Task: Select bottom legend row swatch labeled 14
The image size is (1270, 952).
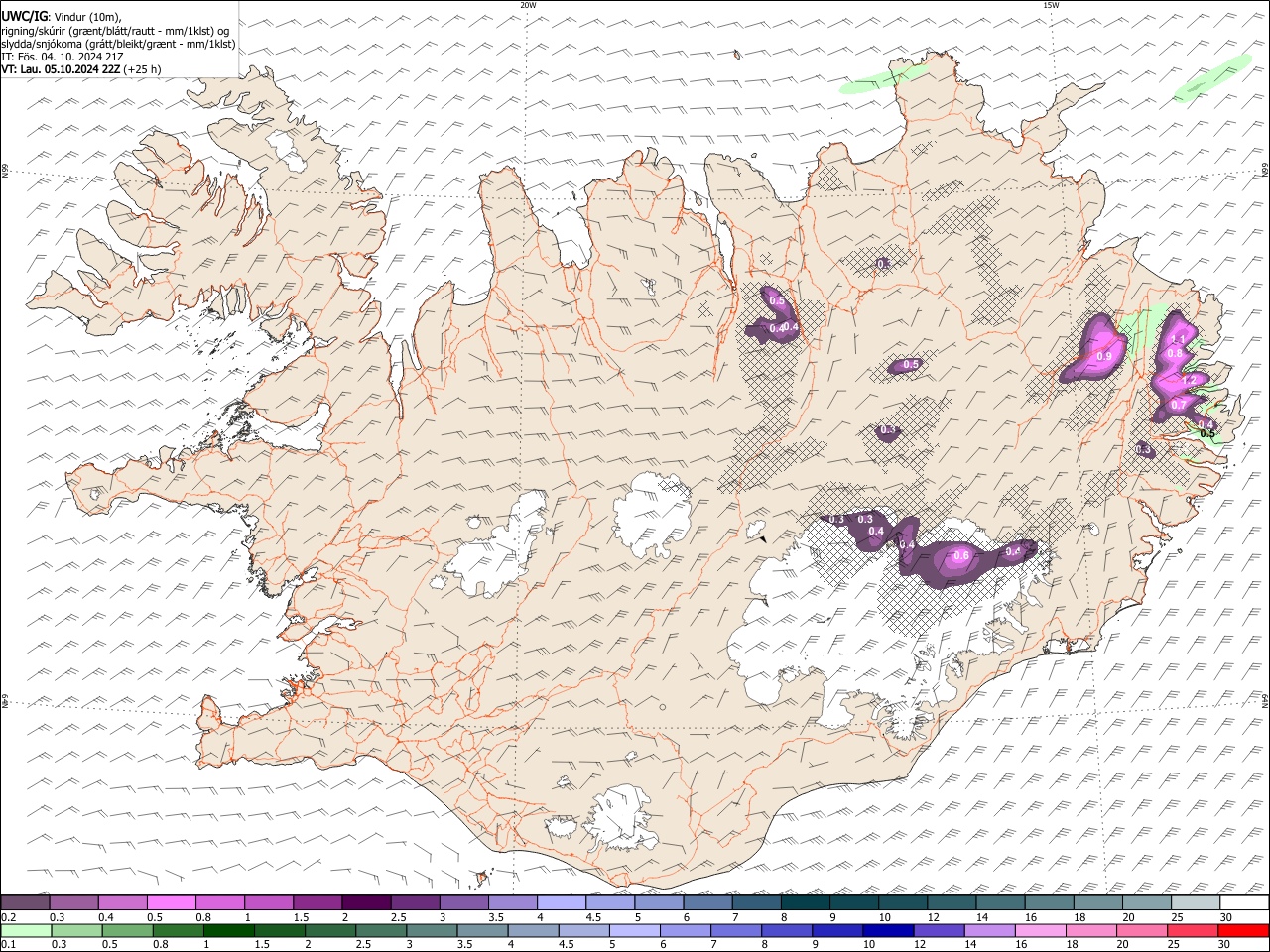Action: (989, 931)
